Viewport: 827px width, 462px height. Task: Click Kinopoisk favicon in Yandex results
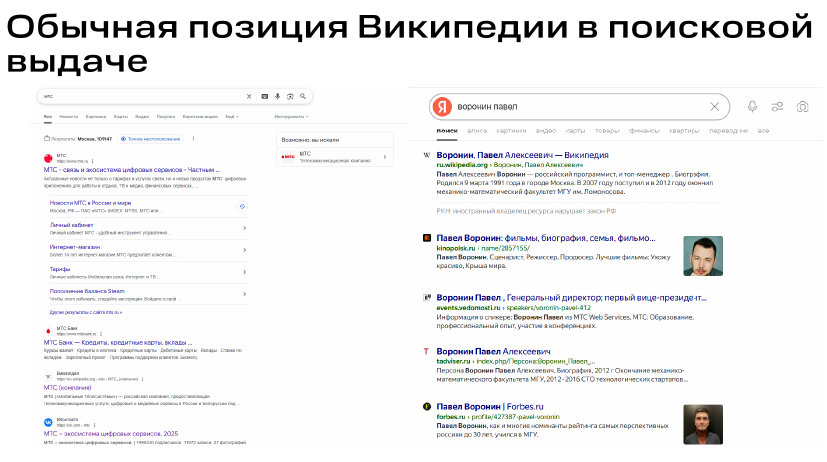(427, 238)
